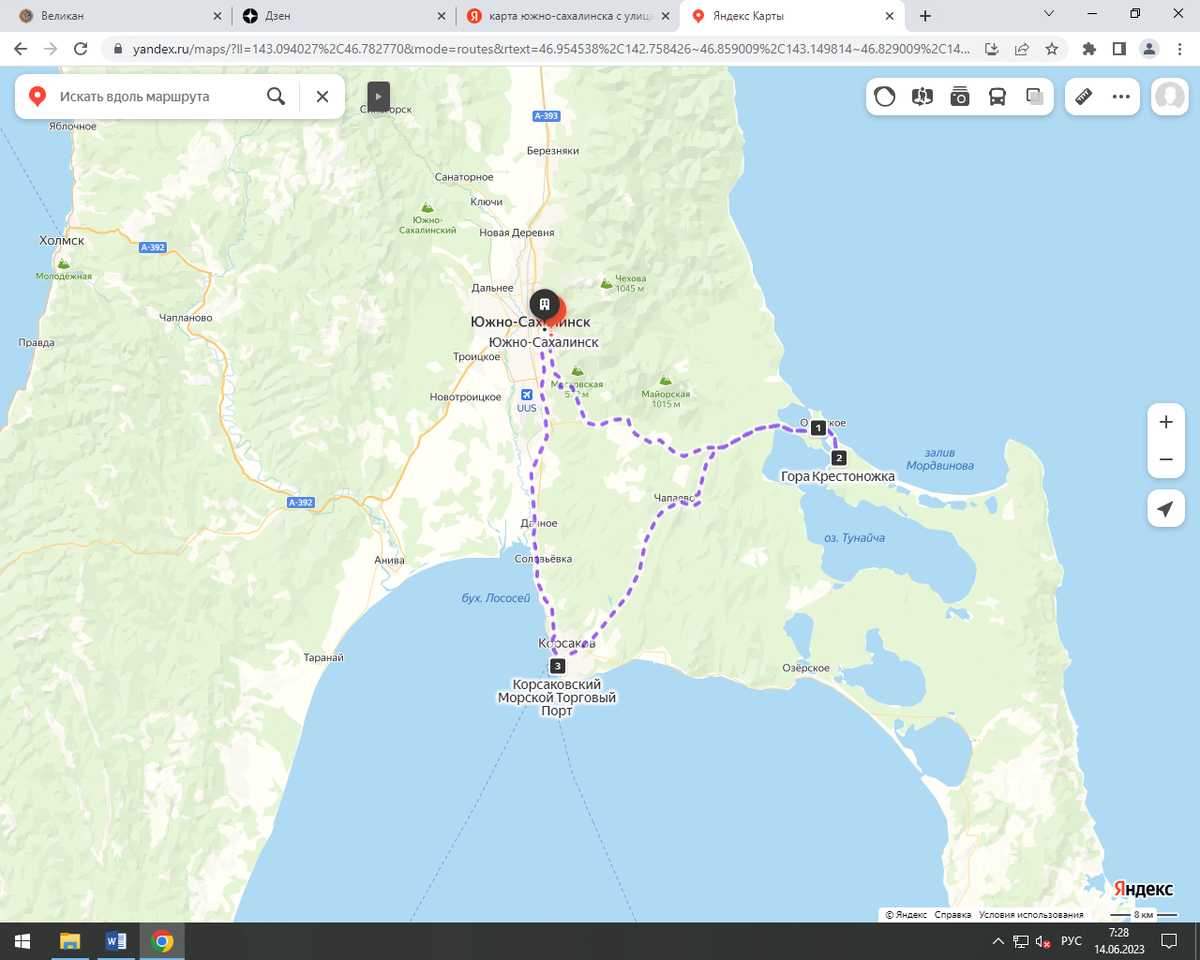
Task: Close the Дзен tab
Action: point(441,16)
